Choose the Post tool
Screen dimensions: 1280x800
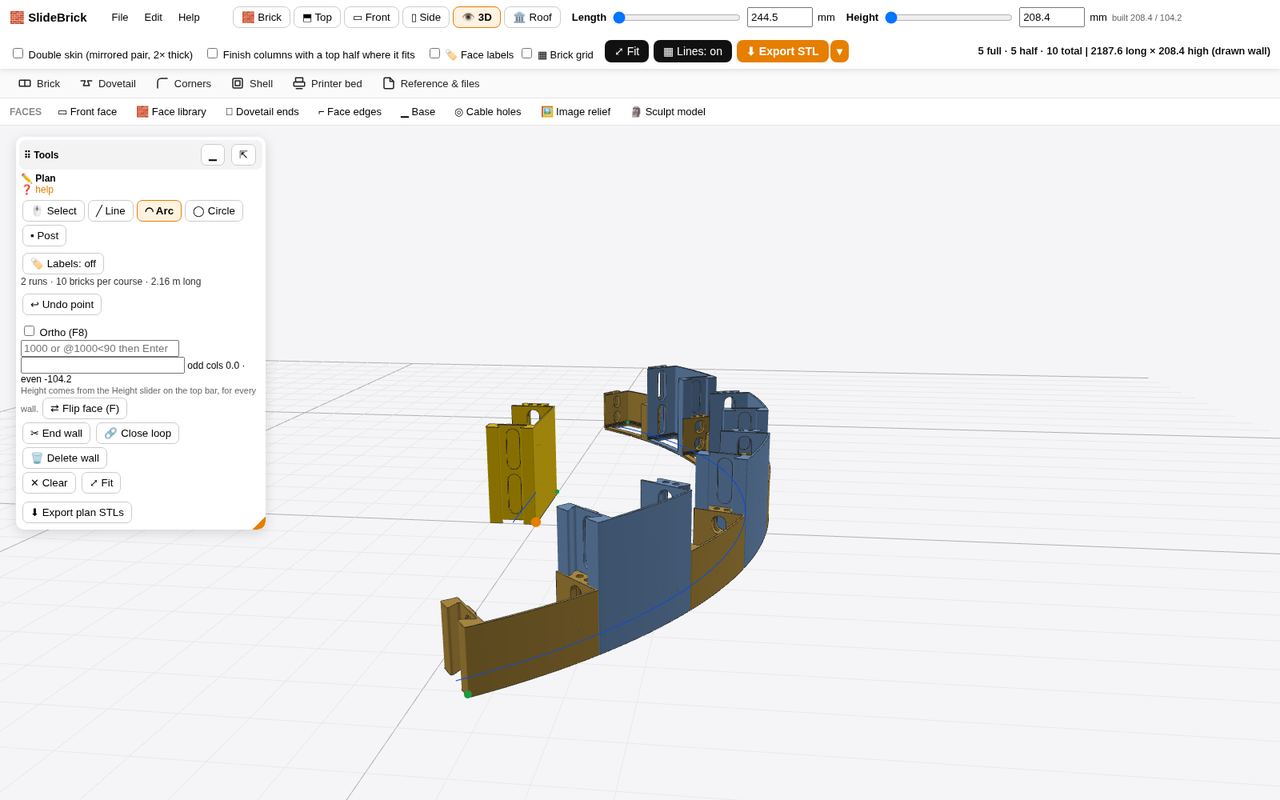(x=44, y=236)
